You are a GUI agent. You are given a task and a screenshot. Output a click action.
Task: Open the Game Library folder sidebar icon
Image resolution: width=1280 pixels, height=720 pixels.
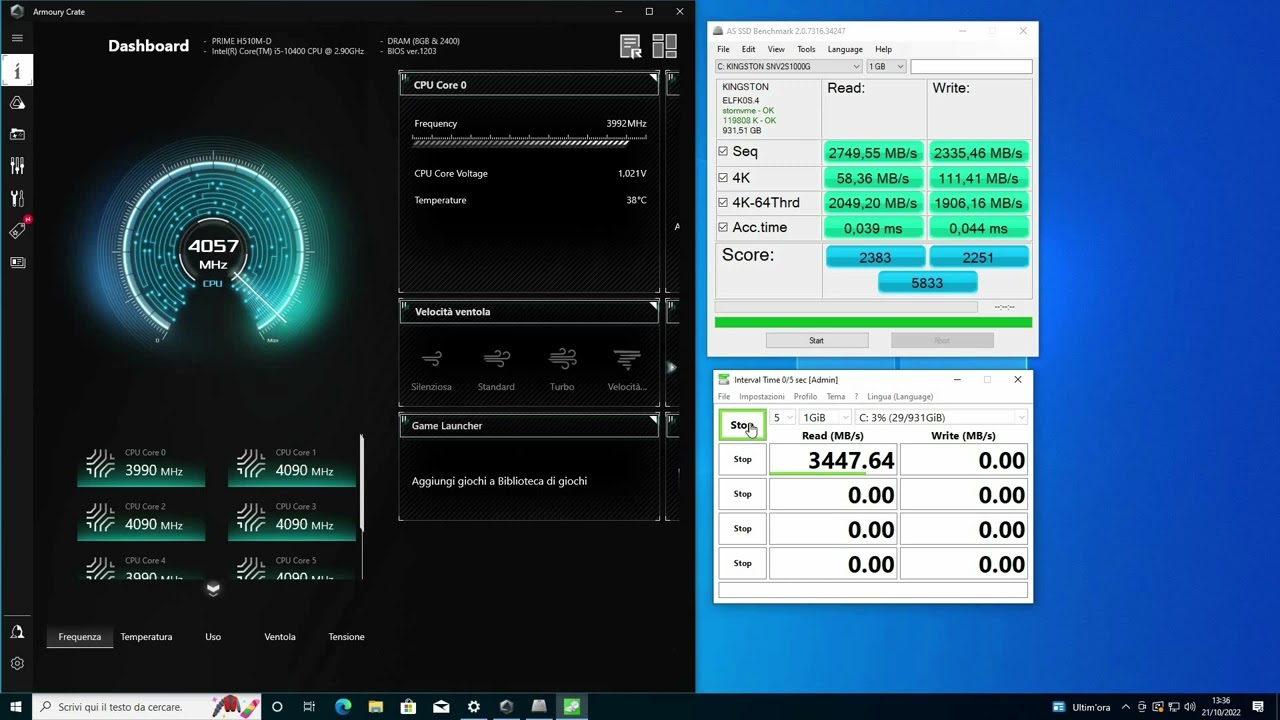[17, 135]
